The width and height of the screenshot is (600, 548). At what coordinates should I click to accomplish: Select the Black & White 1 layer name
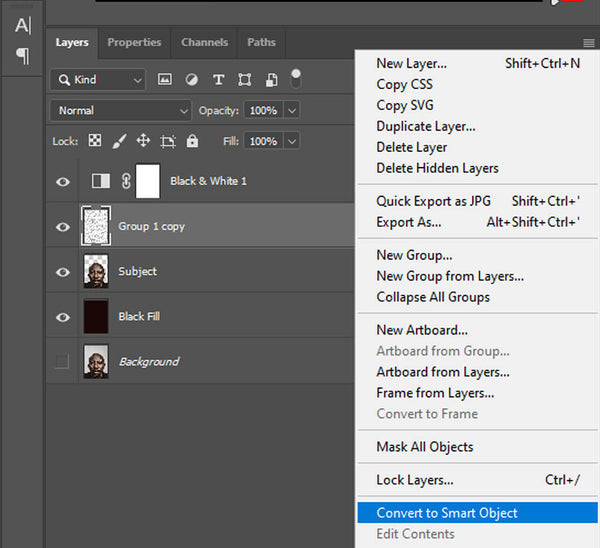pyautogui.click(x=209, y=181)
